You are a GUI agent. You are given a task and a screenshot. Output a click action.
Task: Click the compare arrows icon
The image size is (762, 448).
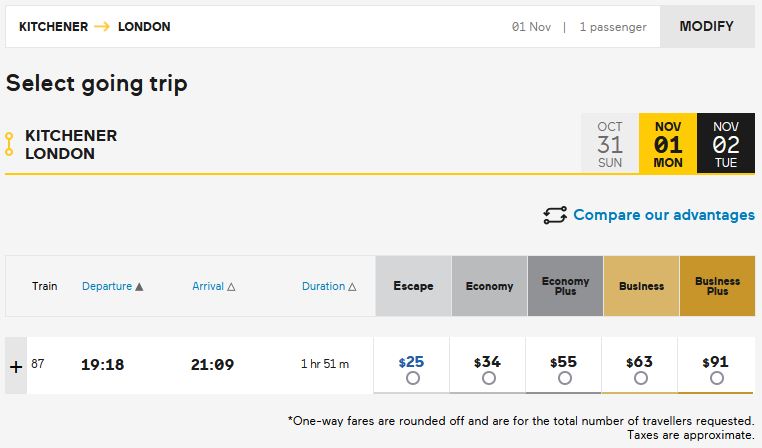(555, 215)
